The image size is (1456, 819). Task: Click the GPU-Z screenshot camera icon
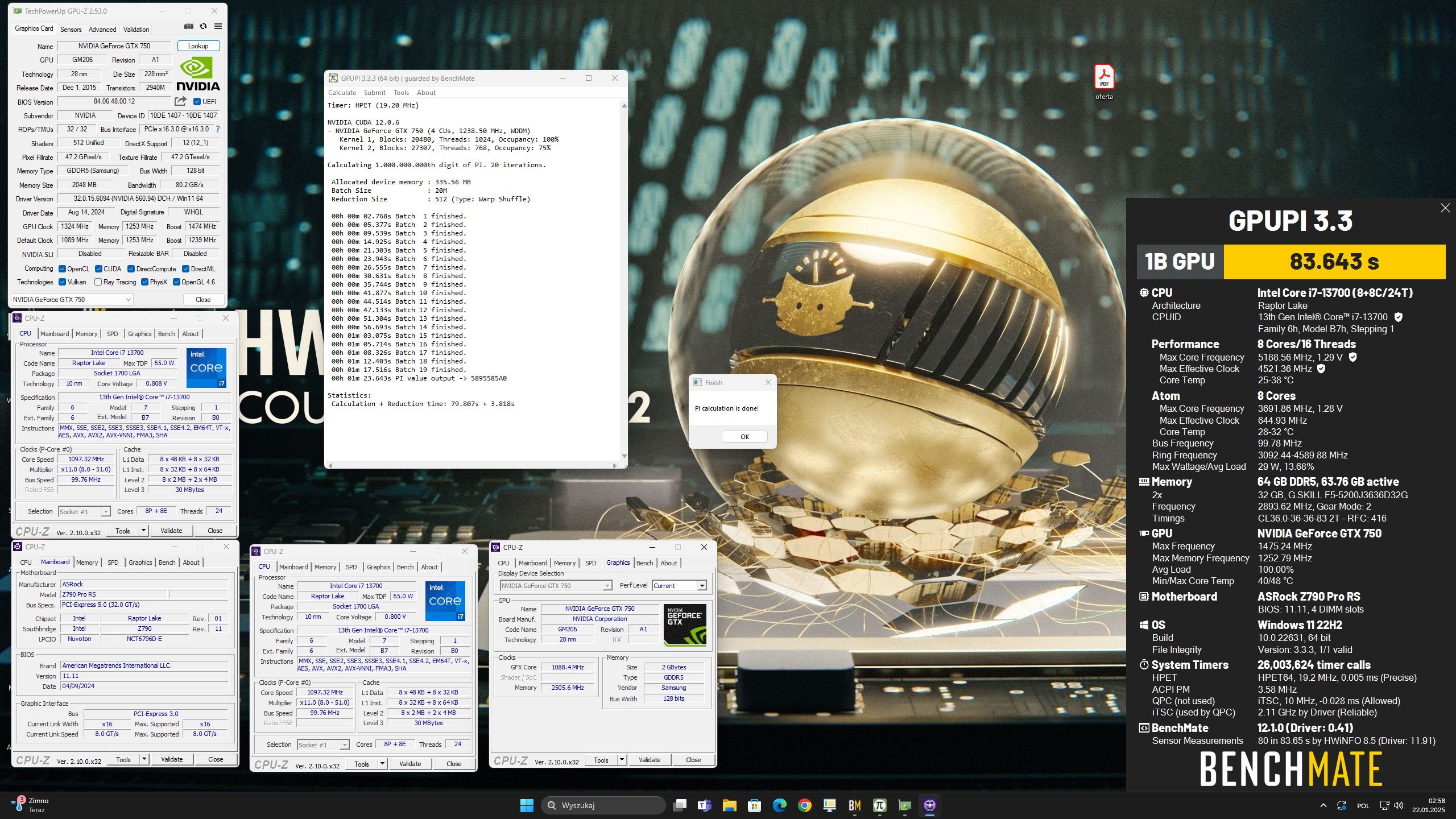[189, 26]
